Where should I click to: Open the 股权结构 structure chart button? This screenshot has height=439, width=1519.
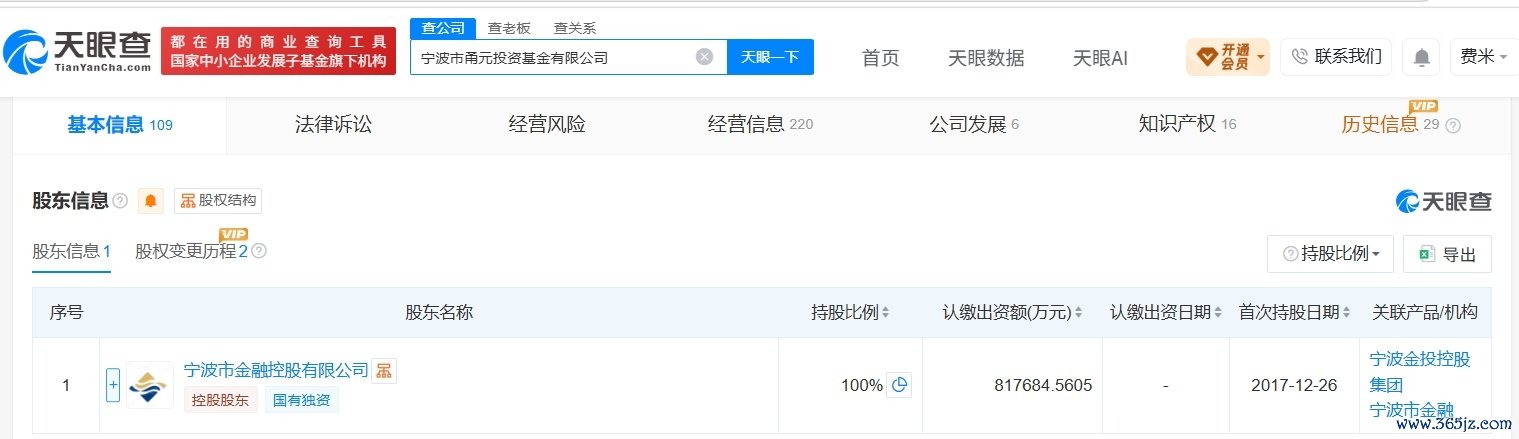point(218,201)
